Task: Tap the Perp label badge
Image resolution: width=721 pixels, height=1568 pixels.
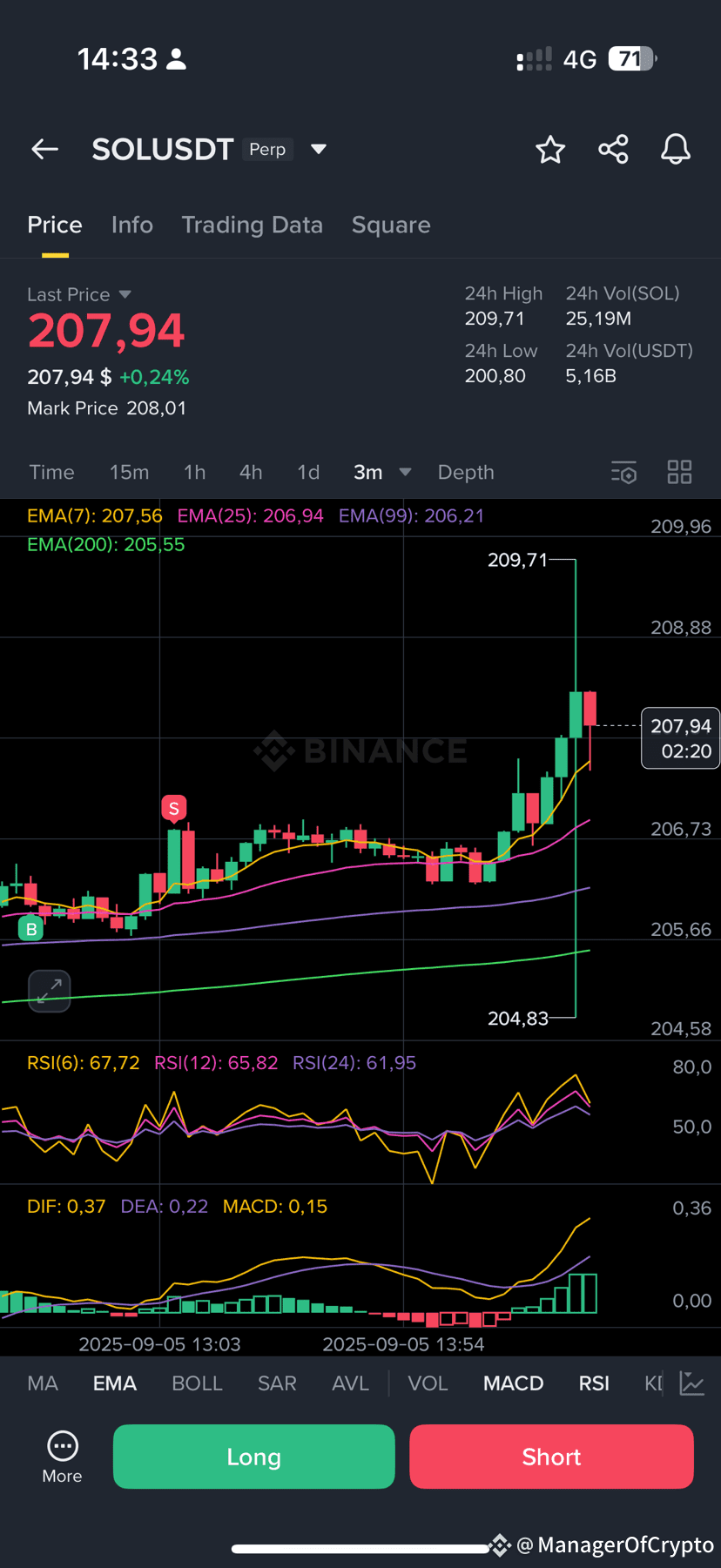Action: (x=267, y=150)
